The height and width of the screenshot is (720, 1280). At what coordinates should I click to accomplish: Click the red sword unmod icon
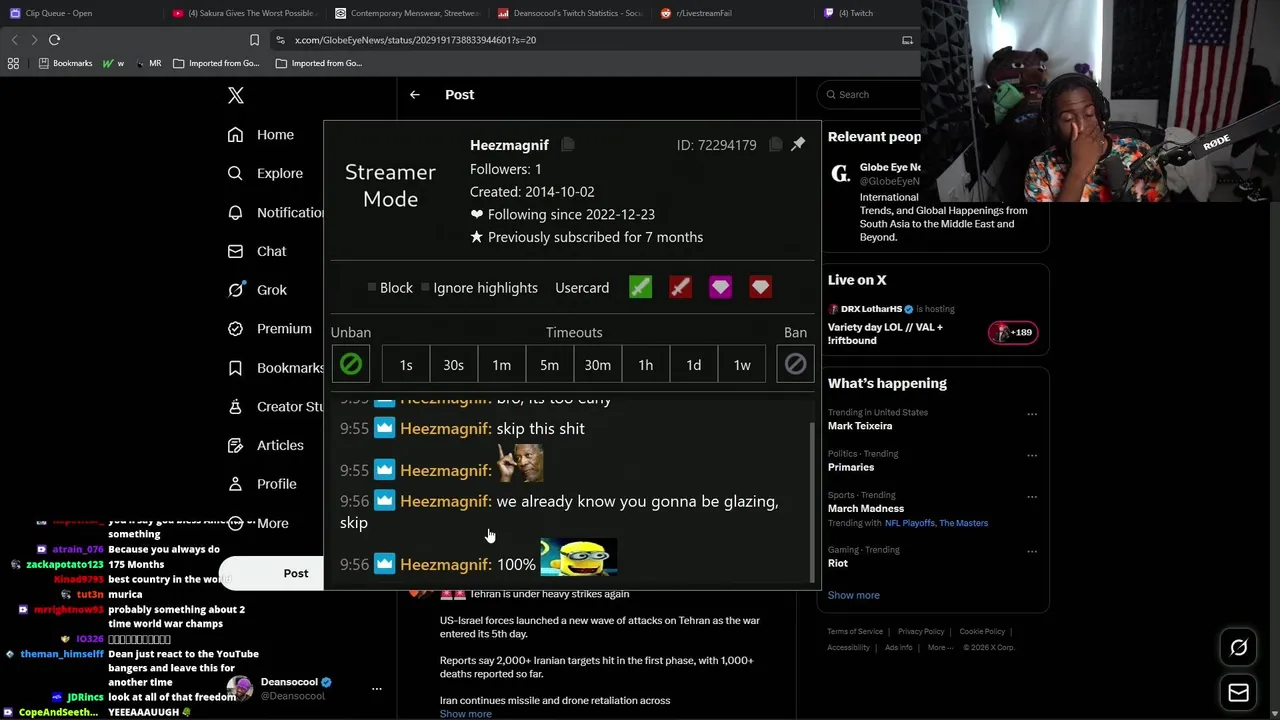click(680, 288)
